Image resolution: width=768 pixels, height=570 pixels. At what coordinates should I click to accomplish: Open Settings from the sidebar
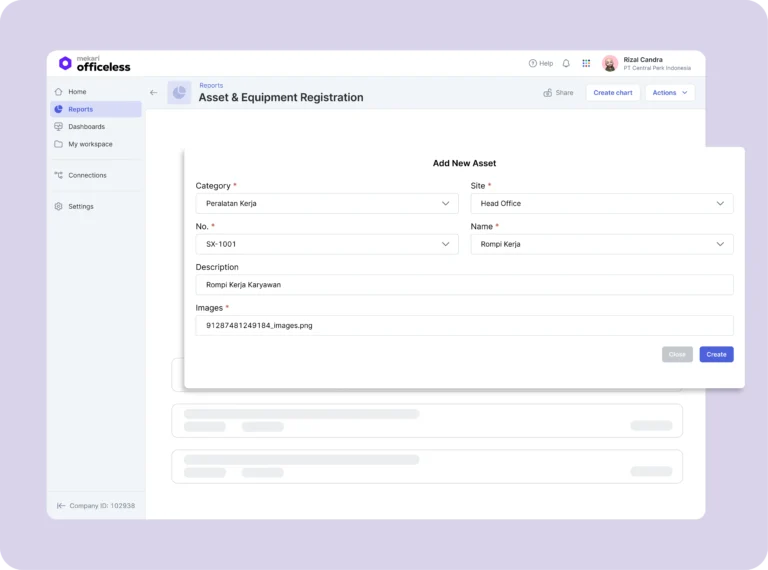point(80,206)
